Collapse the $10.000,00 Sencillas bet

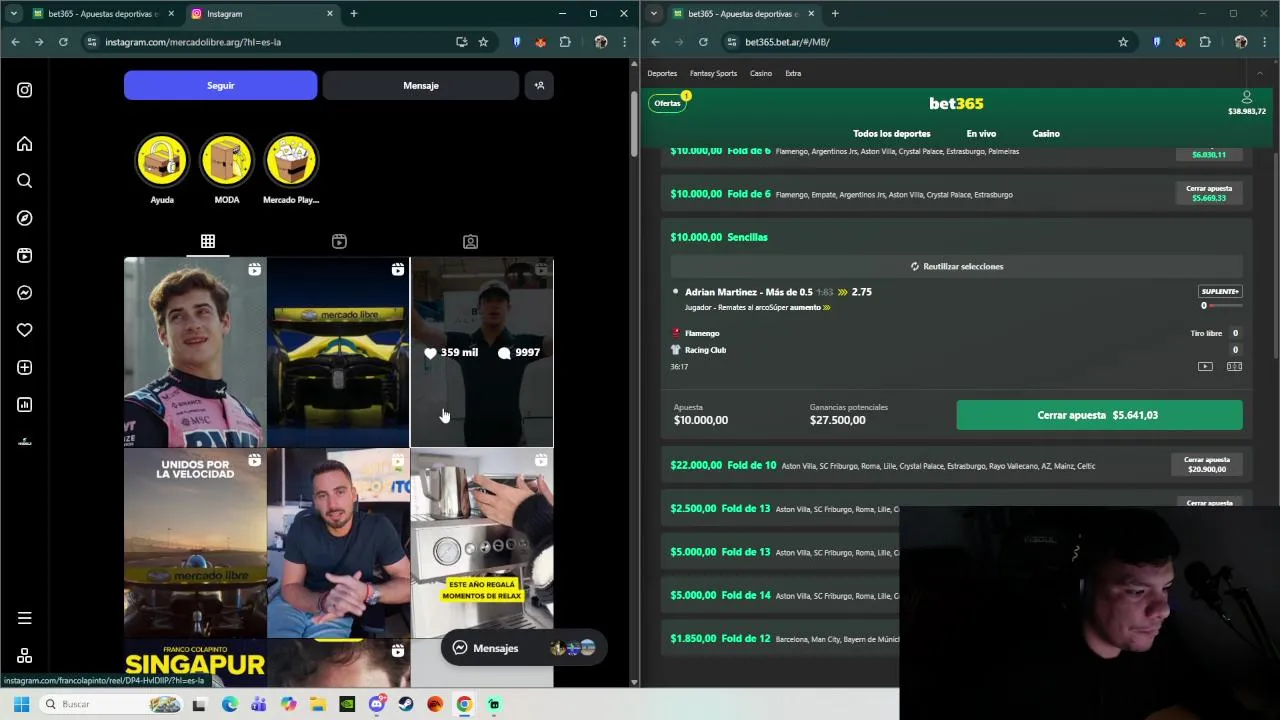(x=957, y=237)
